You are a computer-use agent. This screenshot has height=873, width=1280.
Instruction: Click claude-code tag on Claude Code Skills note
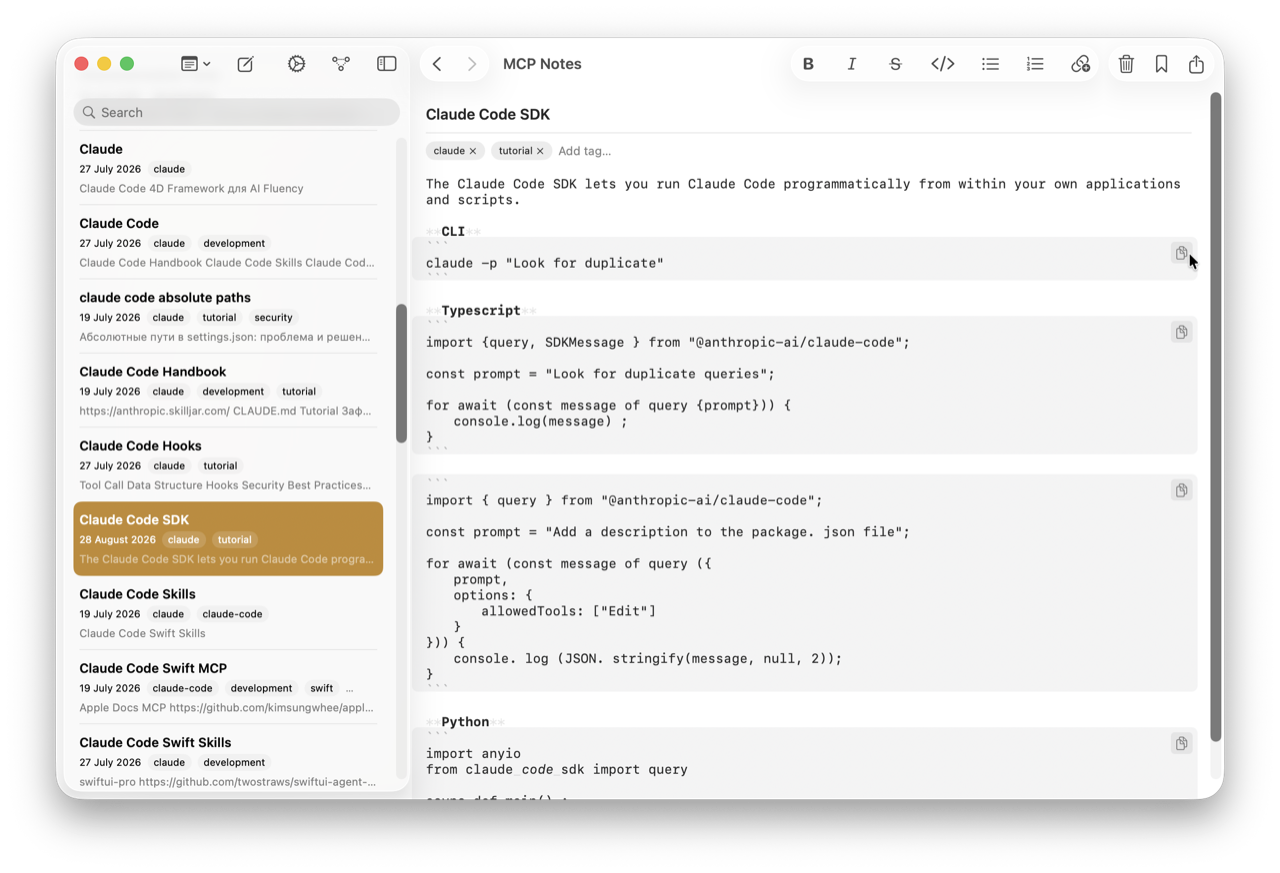232,614
